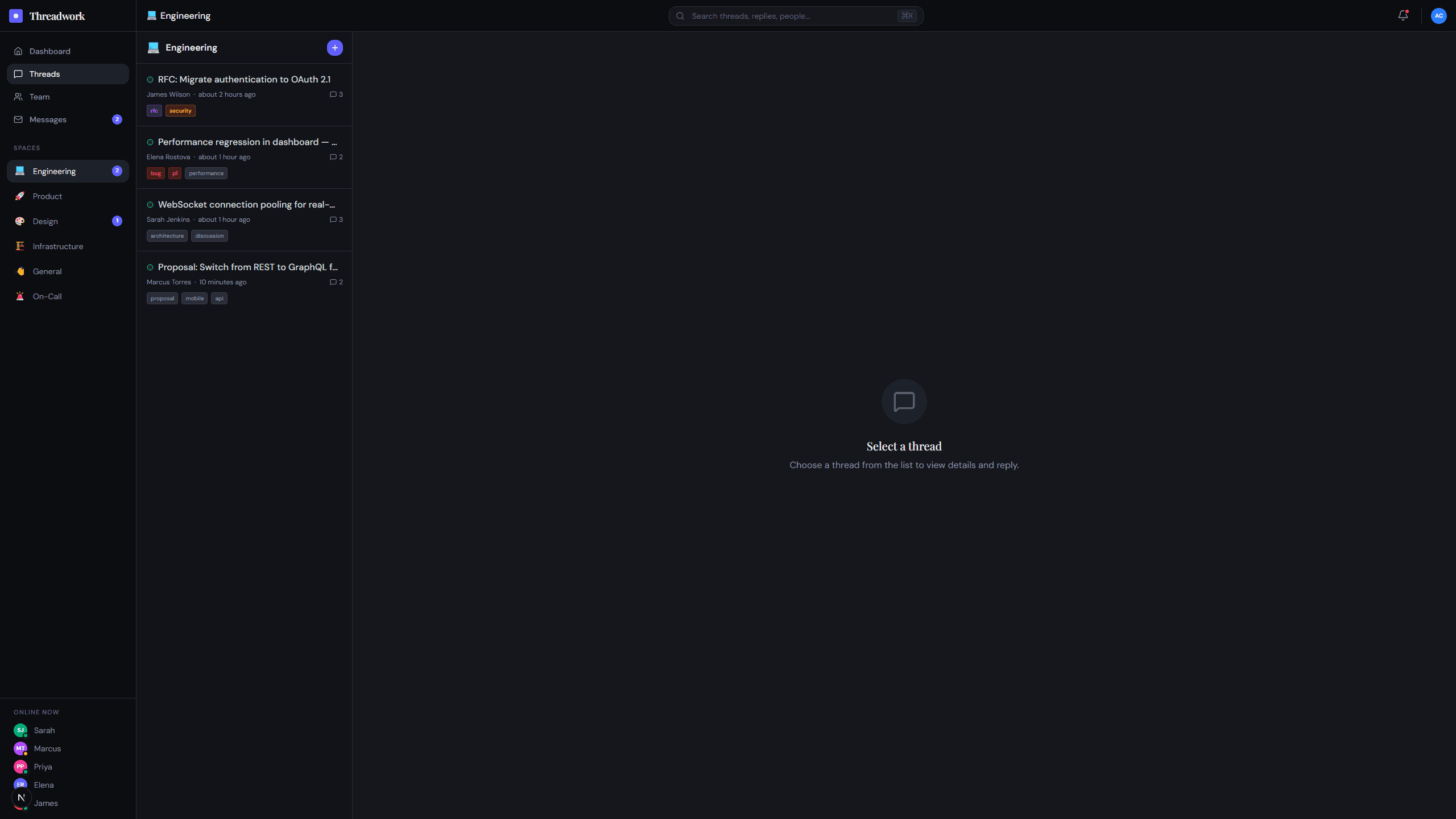The width and height of the screenshot is (1456, 819).
Task: Open Messages
Action: point(68,119)
